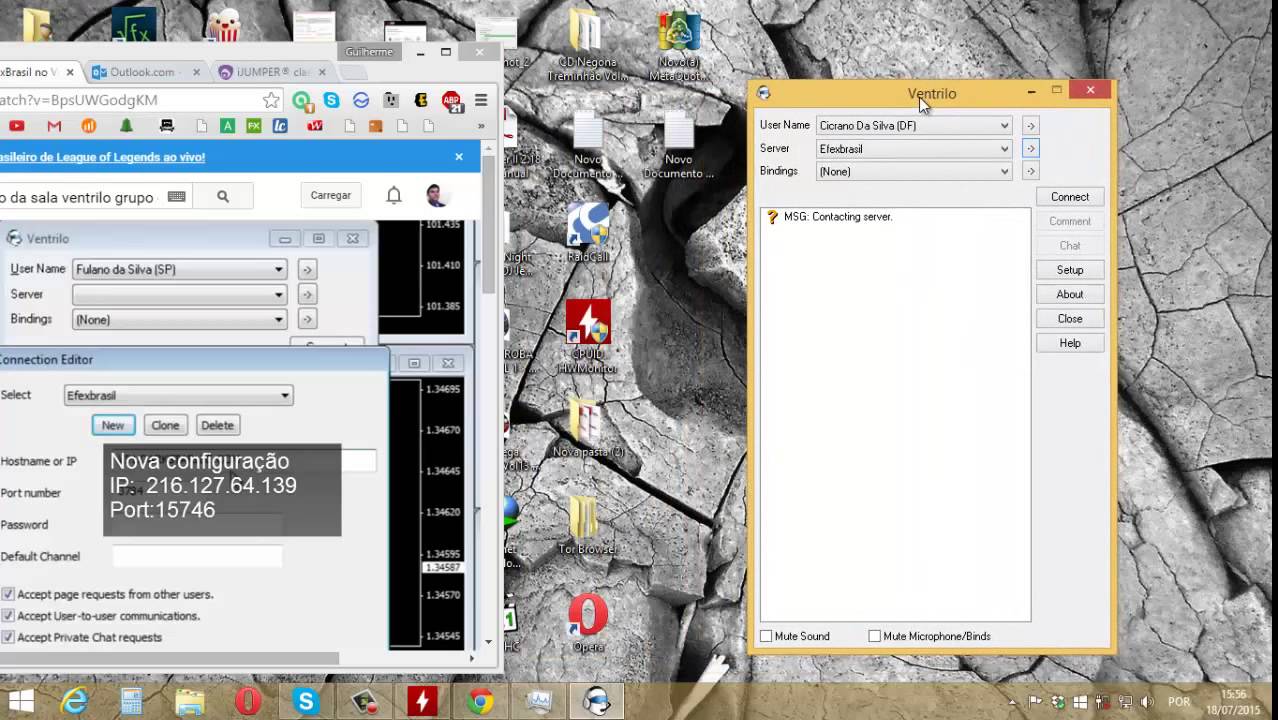Click Clone in the Connection Editor
This screenshot has height=720, width=1278.
165,425
